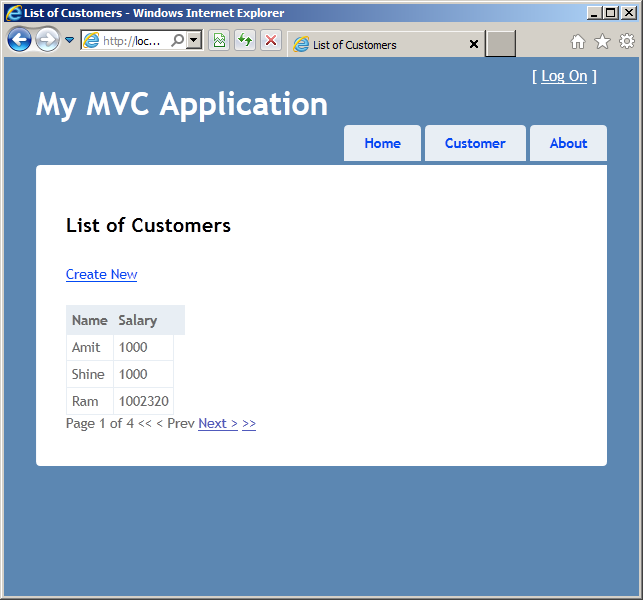Image resolution: width=643 pixels, height=600 pixels.
Task: Click the browser Back arrow button
Action: (x=19, y=40)
